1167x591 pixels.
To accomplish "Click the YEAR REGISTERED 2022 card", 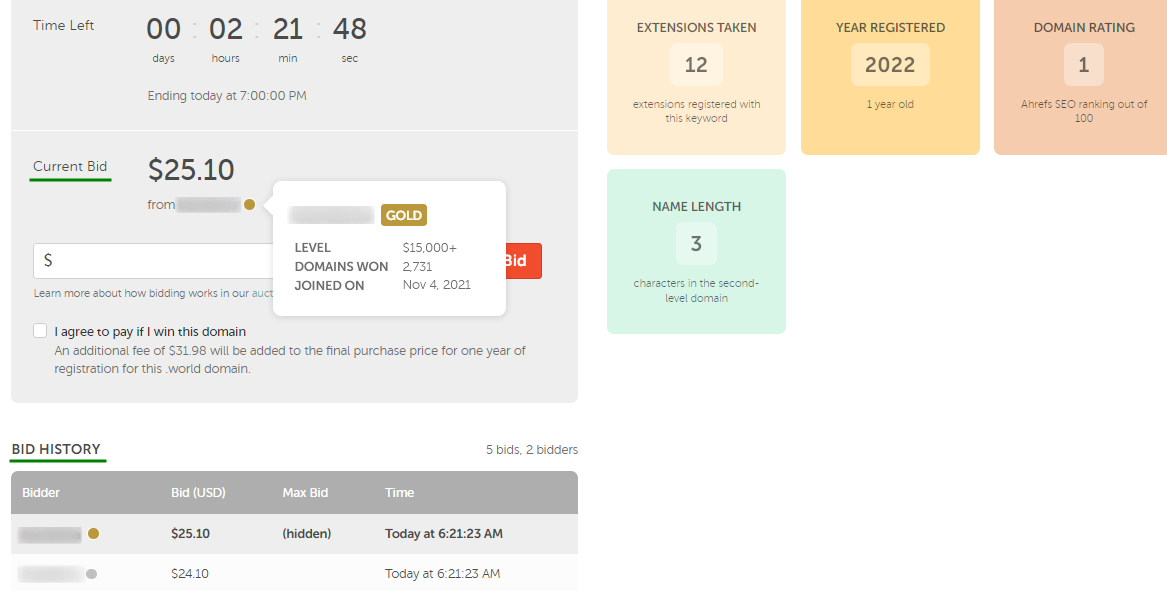I will coord(890,64).
